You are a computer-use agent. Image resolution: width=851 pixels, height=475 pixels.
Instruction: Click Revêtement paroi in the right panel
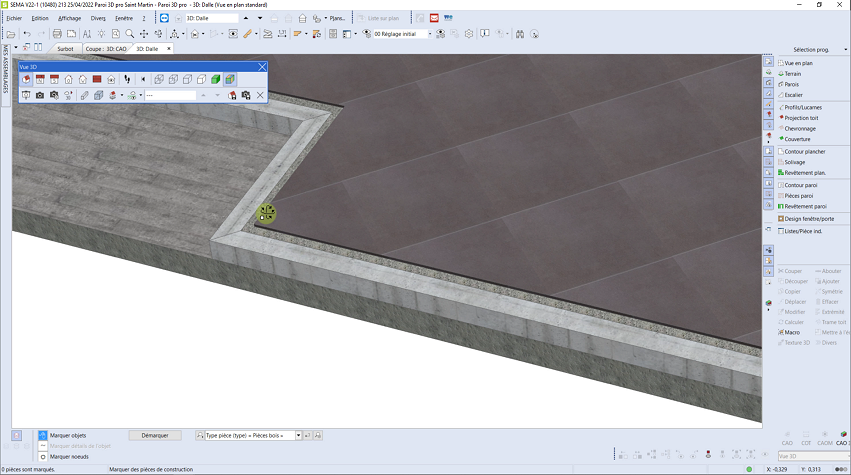pyautogui.click(x=805, y=206)
